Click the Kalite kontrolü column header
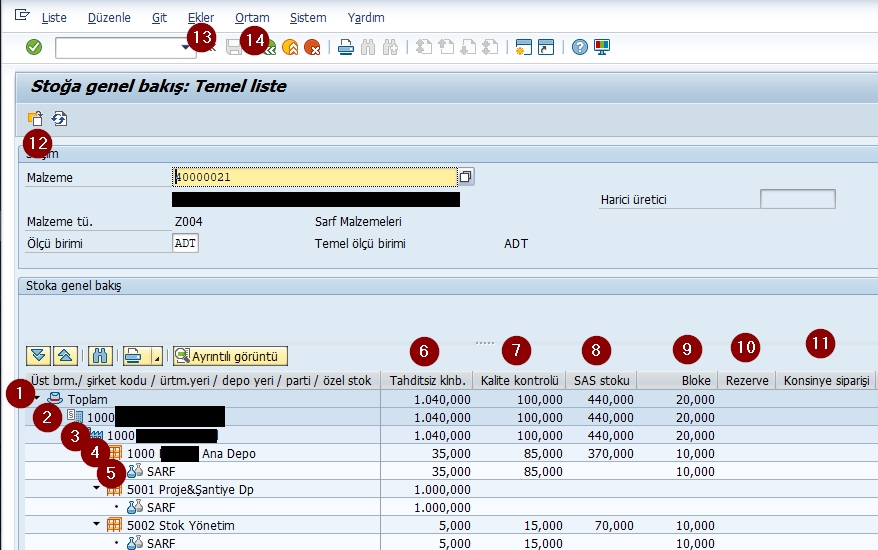Viewport: 878px width, 550px height. click(517, 381)
